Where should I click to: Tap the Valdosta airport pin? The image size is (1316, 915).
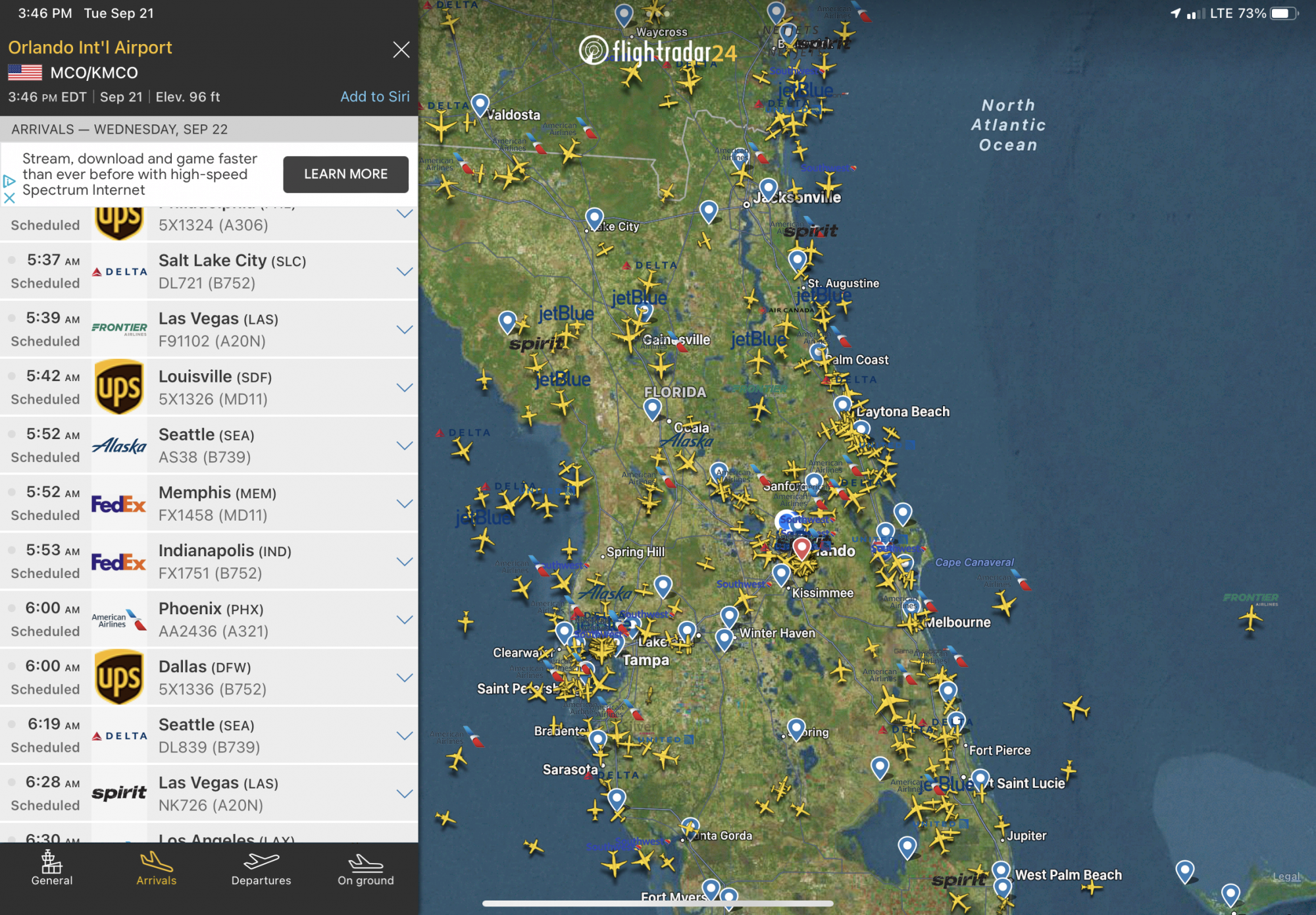tap(480, 104)
